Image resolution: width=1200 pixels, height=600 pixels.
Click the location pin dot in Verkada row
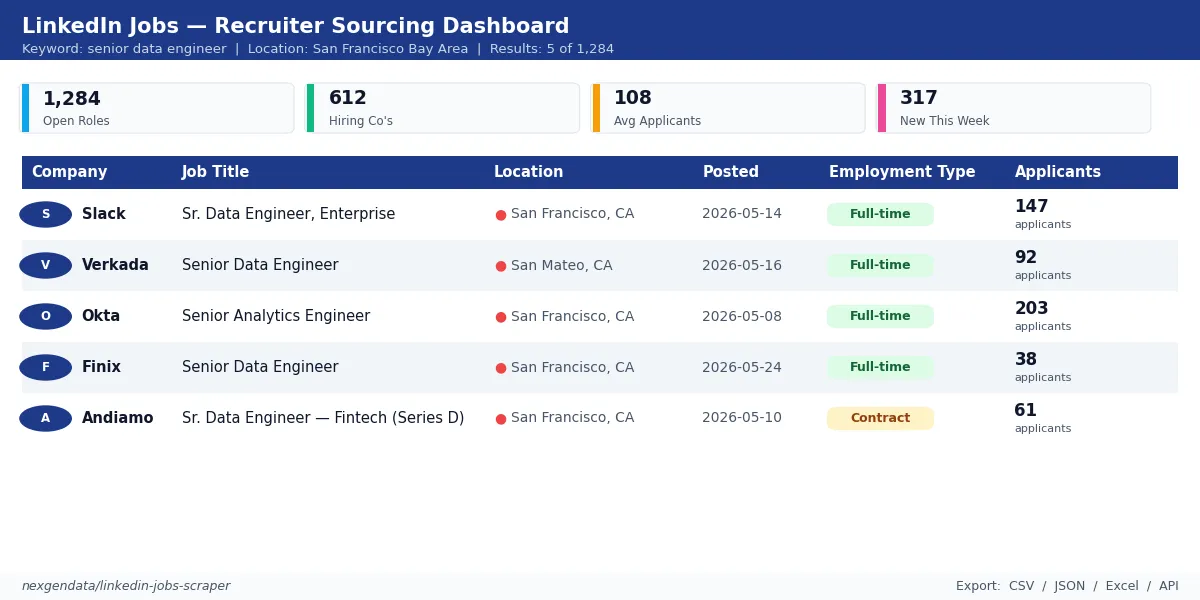(501, 266)
